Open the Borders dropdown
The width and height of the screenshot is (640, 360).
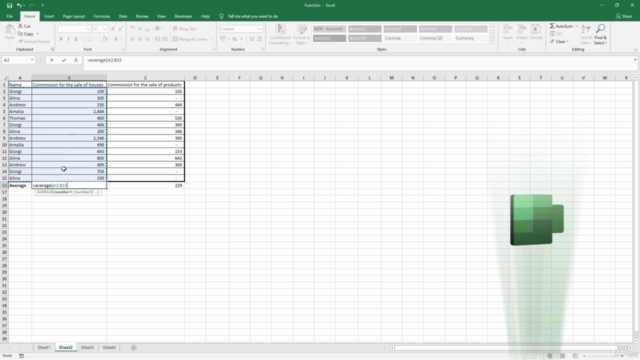click(96, 39)
